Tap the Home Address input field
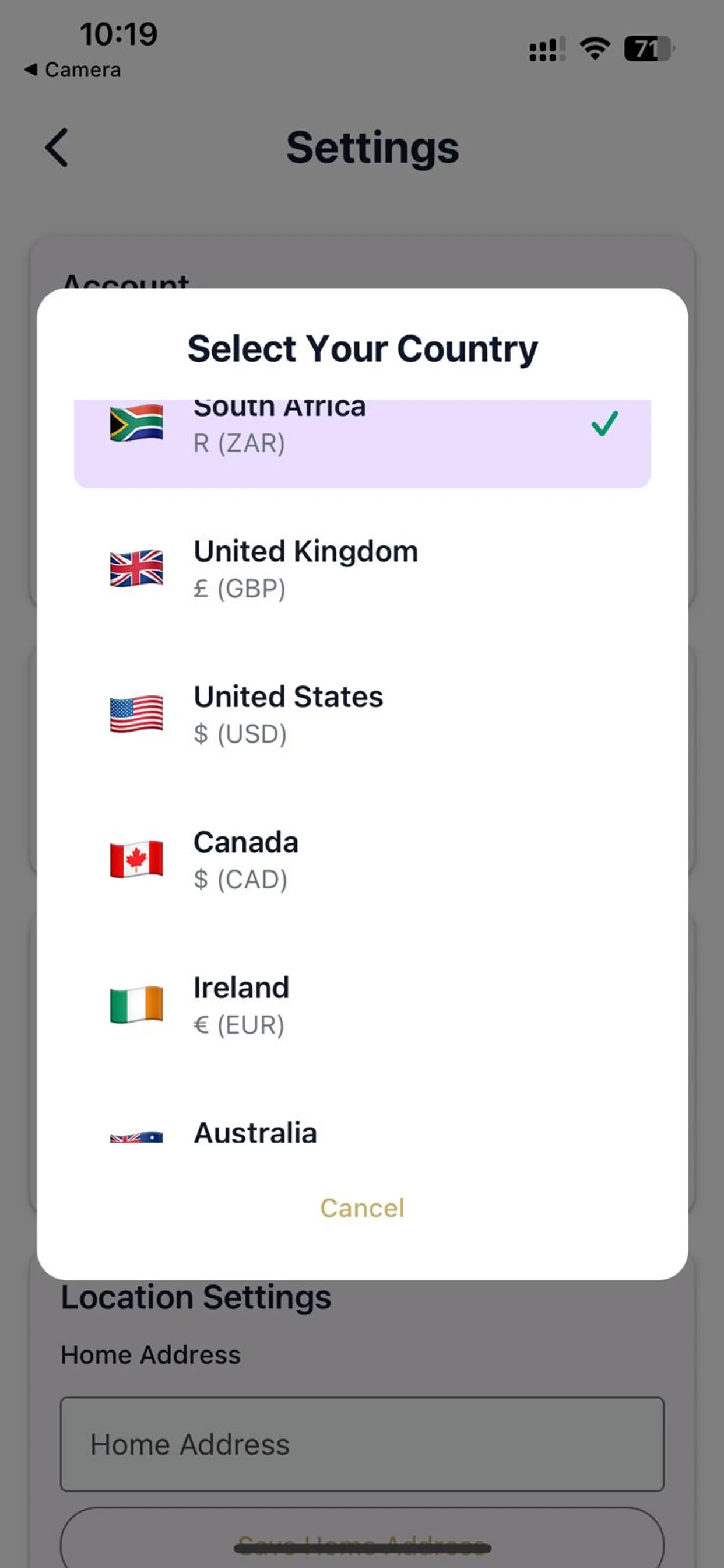The width and height of the screenshot is (724, 1568). [362, 1444]
